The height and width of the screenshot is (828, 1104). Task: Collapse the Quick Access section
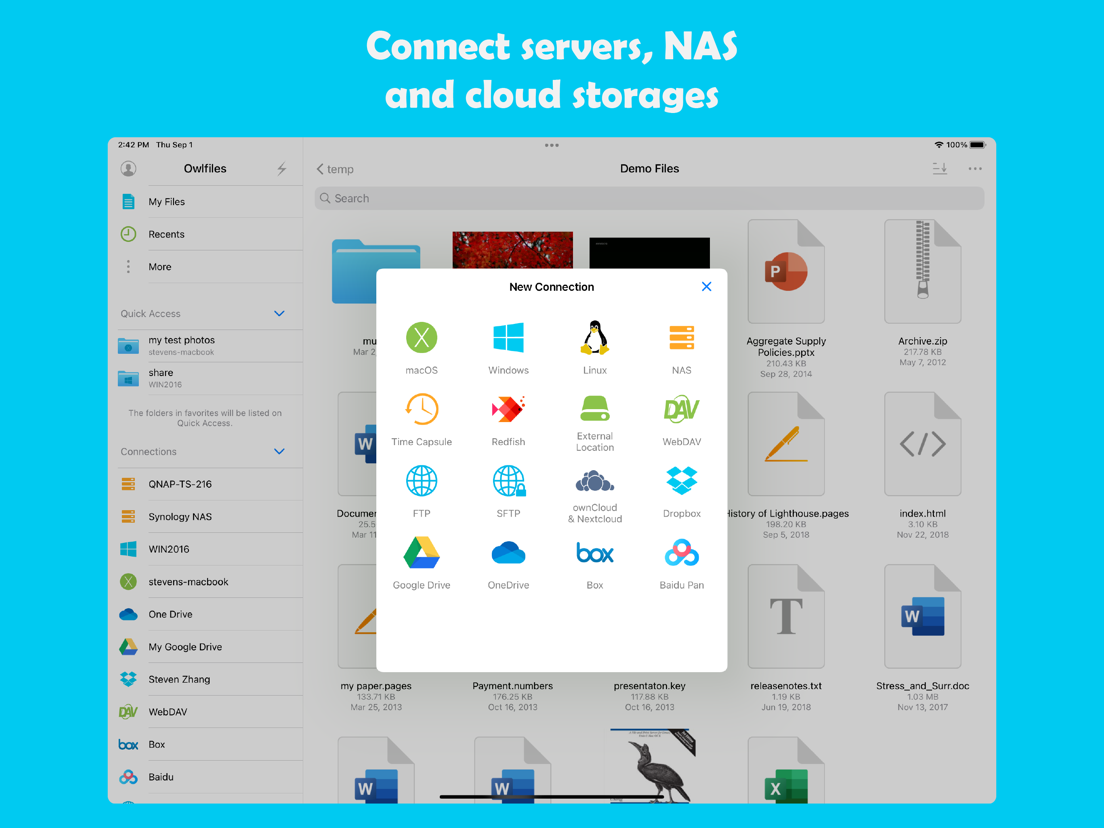click(x=279, y=312)
